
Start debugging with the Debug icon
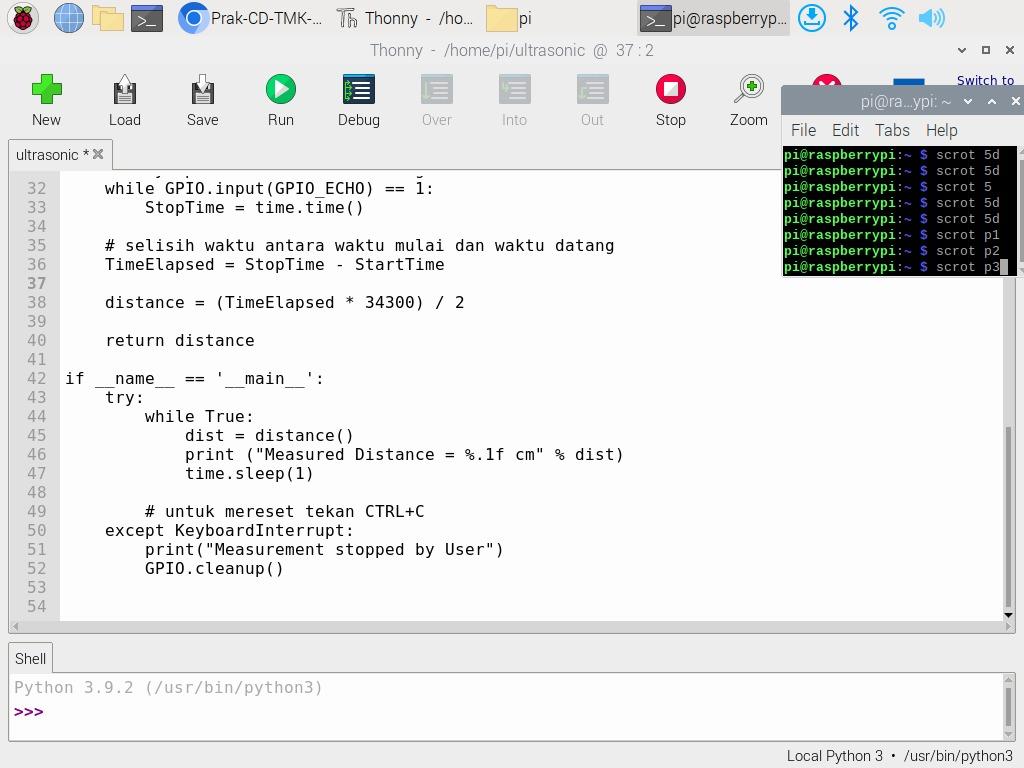(x=359, y=89)
